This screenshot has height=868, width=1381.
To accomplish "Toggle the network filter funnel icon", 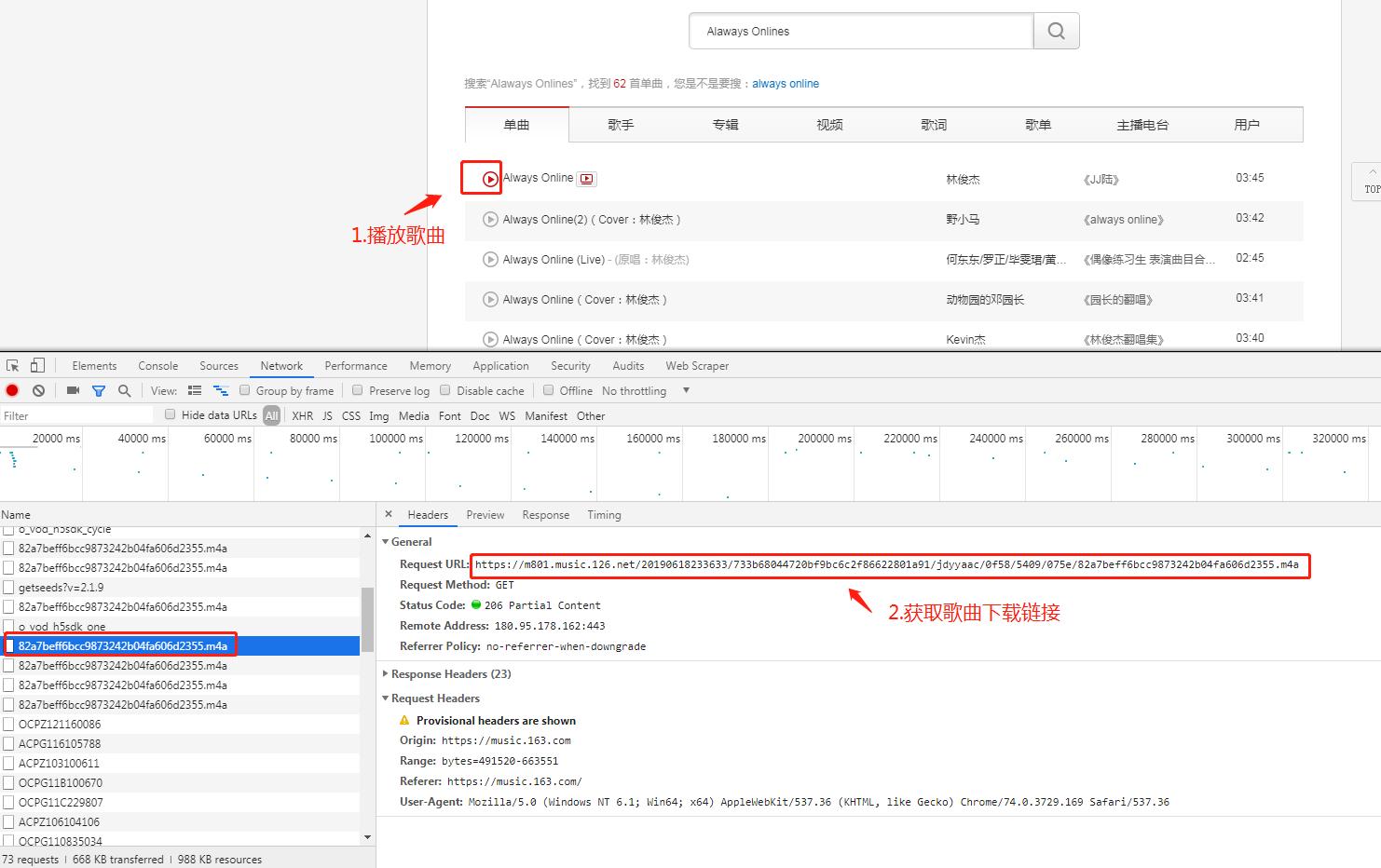I will pyautogui.click(x=99, y=391).
